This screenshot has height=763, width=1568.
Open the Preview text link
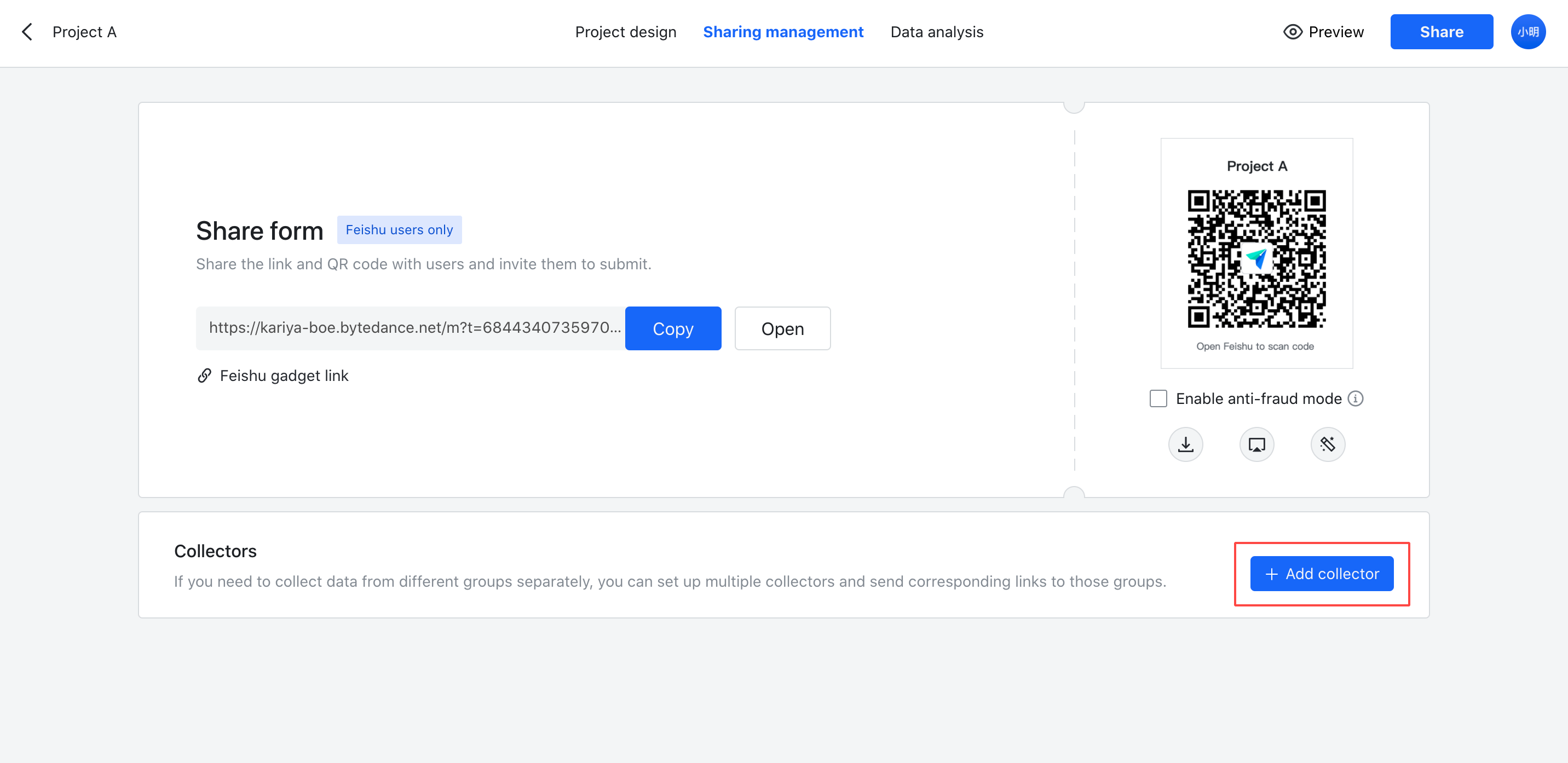1336,32
